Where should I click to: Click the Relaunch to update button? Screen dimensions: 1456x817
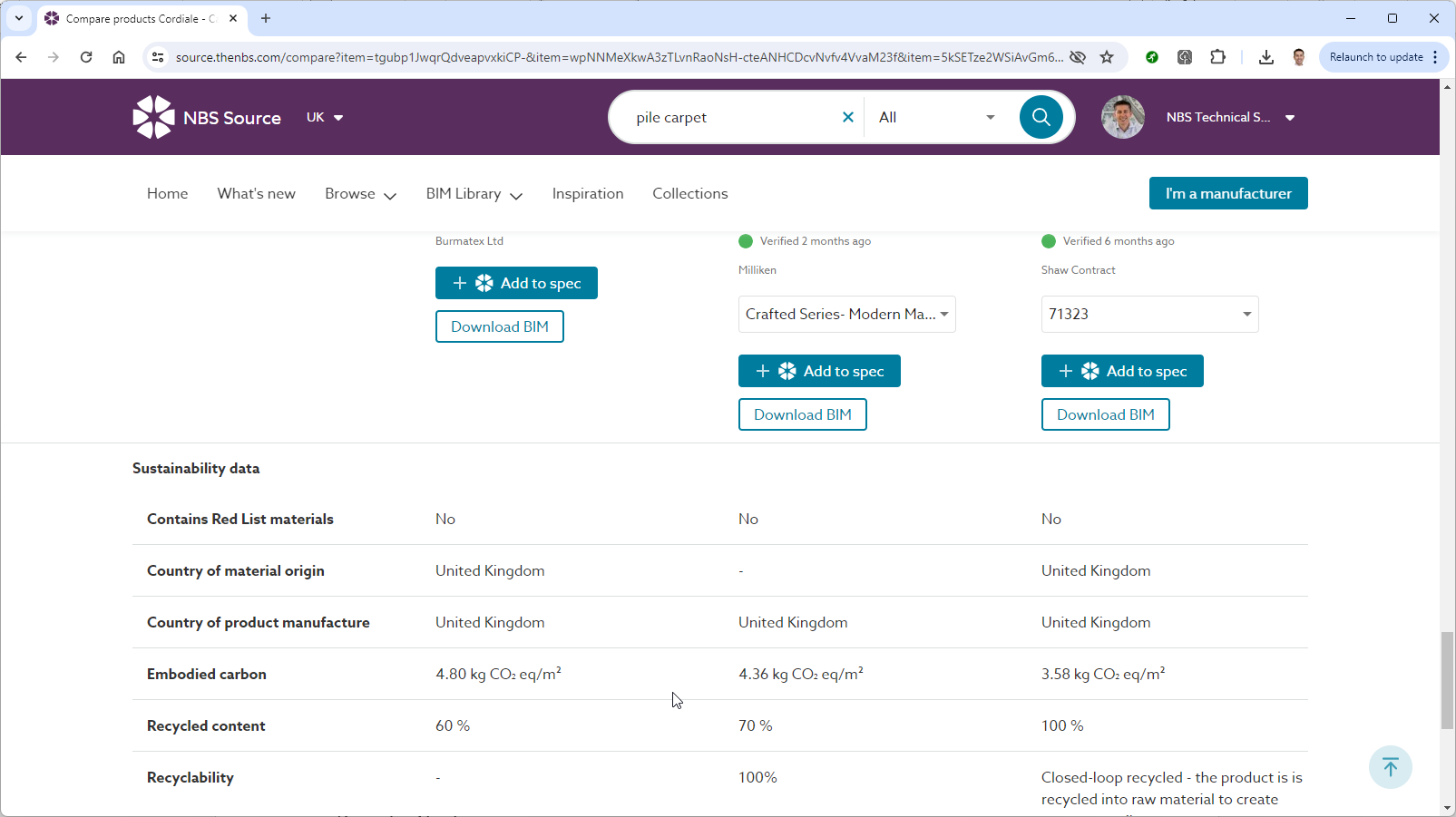coord(1376,57)
